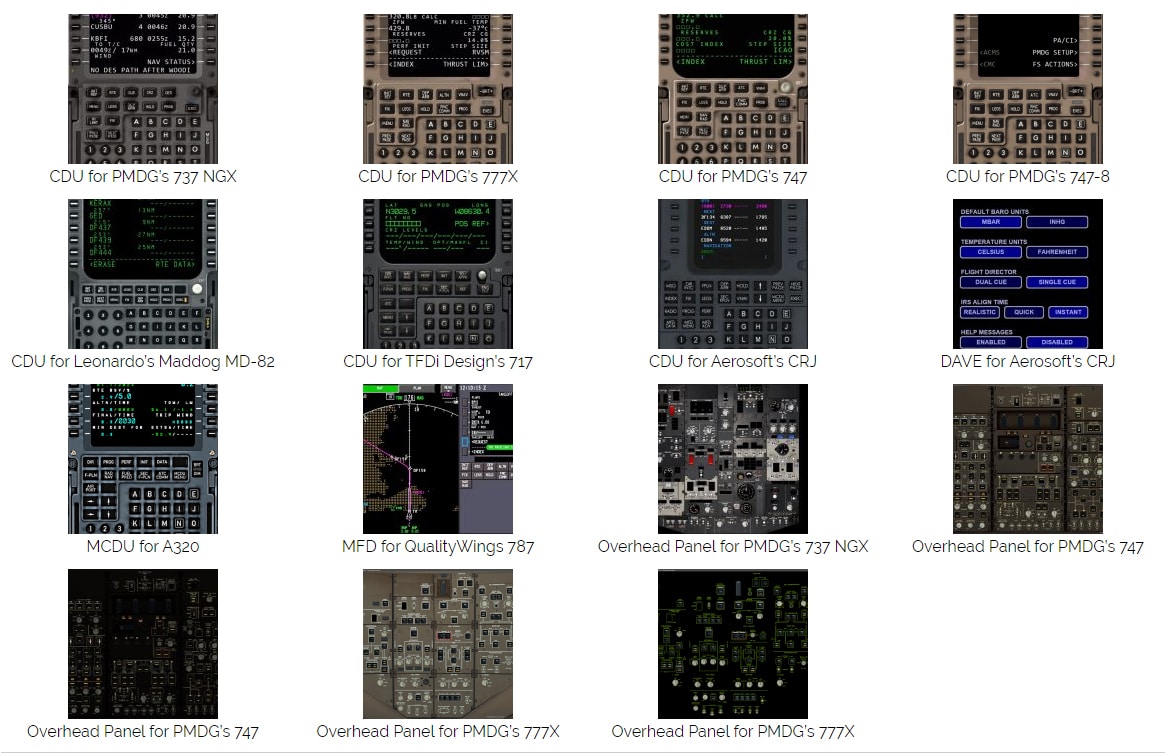This screenshot has height=756, width=1165.
Task: Open the Aerosoft CRJ CDU thumbnail
Action: (732, 273)
